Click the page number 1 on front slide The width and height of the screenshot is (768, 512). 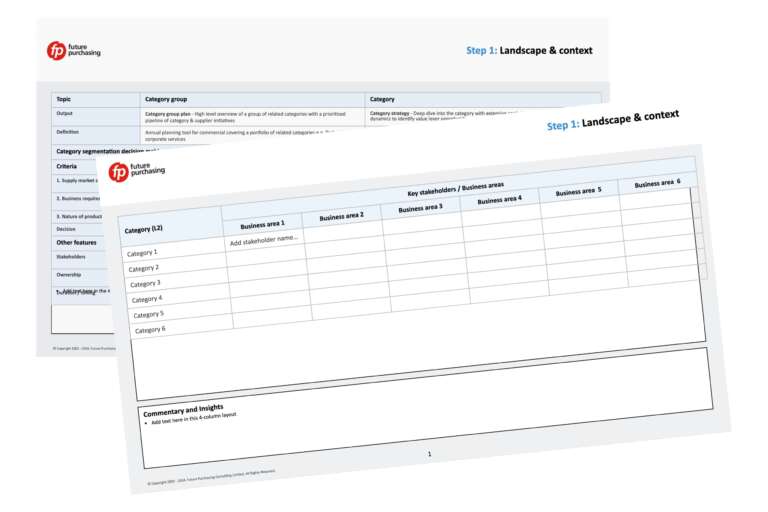[430, 454]
